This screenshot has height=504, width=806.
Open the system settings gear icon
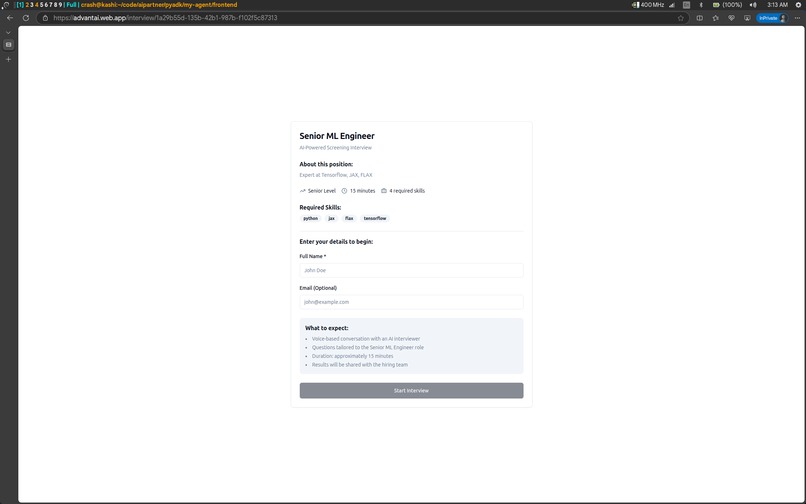[798, 5]
